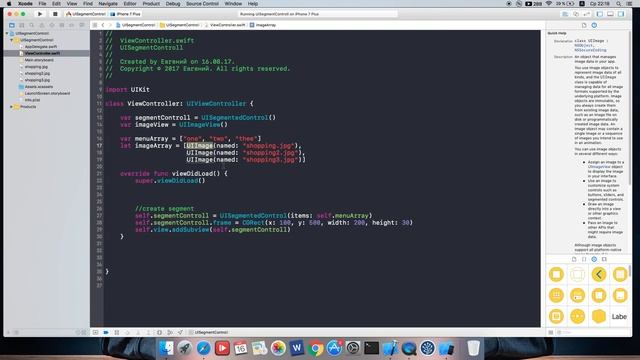Select the Navigation Controller back-arrow object
Image resolution: width=640 pixels, height=360 pixels.
599,274
